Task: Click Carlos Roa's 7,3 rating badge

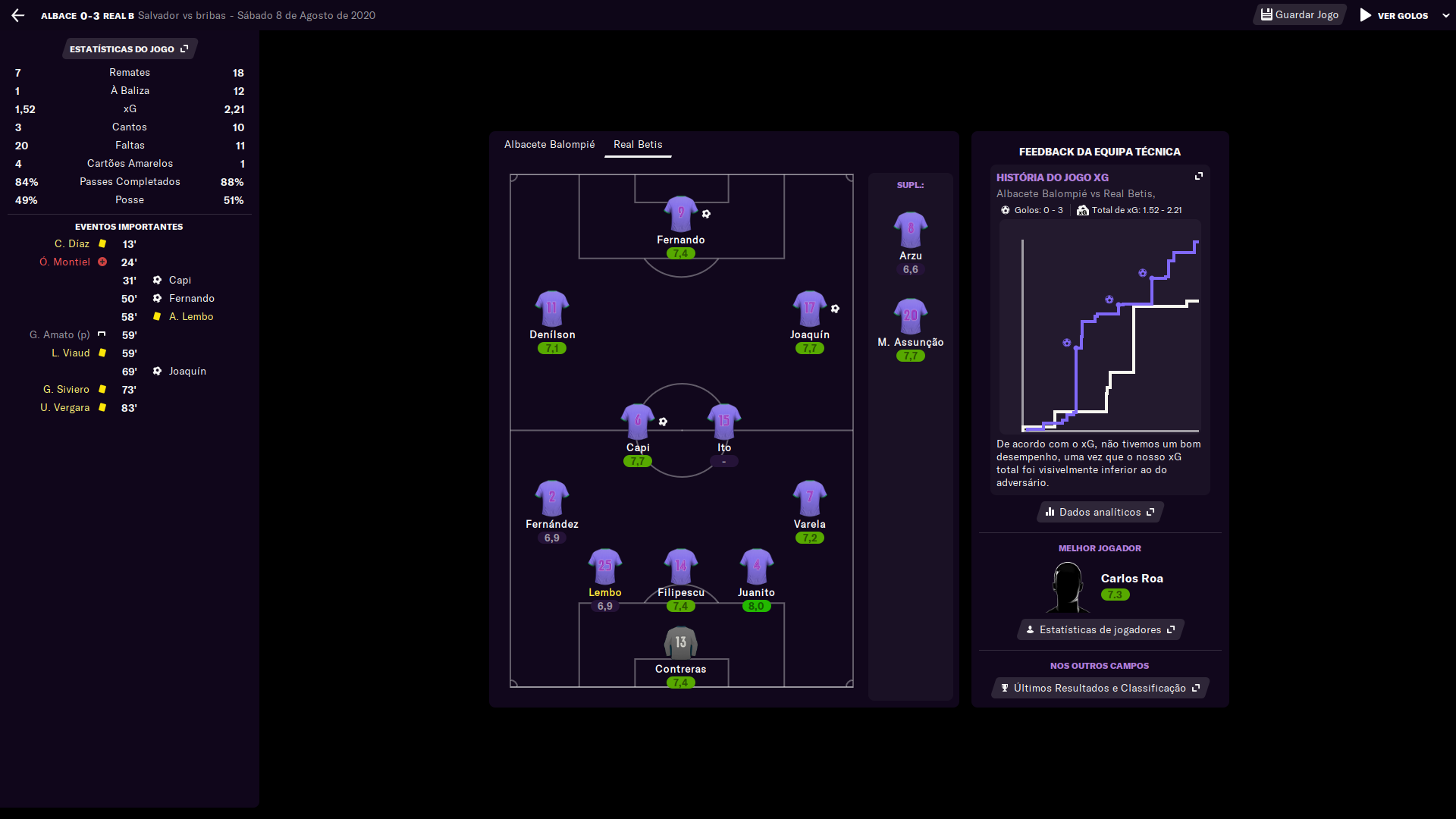Action: pos(1115,595)
